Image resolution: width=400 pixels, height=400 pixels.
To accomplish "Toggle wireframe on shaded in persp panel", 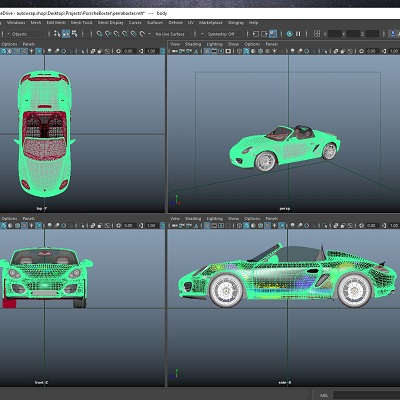I will click(260, 51).
